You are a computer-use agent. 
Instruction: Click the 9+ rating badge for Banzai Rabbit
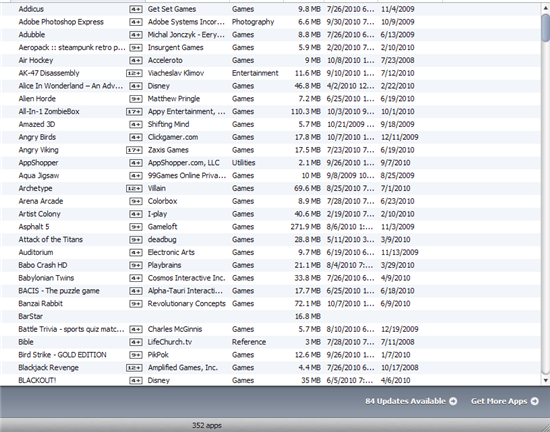[x=136, y=304]
